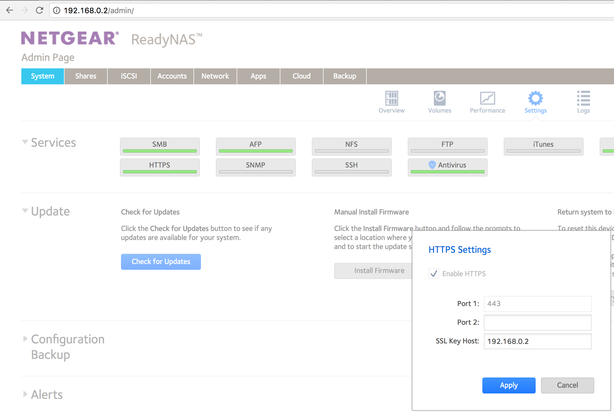Click the 'Manual Install Firmware' heading
Screen dimensions: 614x416
(x=371, y=212)
